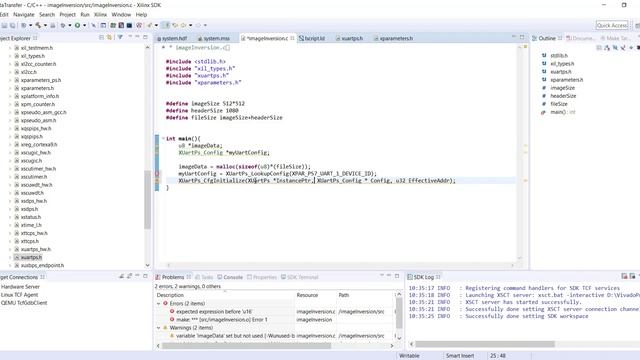Collapse the Errors (2 items) group

159,304
